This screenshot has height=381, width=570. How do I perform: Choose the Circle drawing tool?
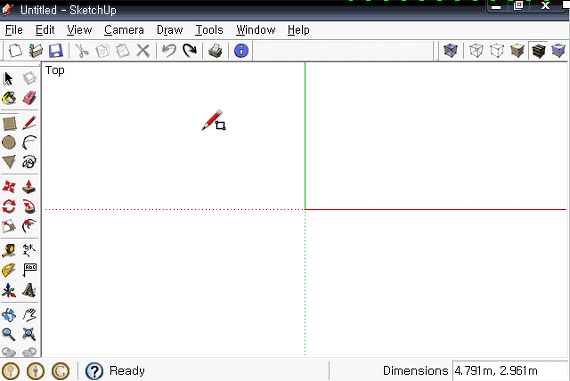coord(9,143)
